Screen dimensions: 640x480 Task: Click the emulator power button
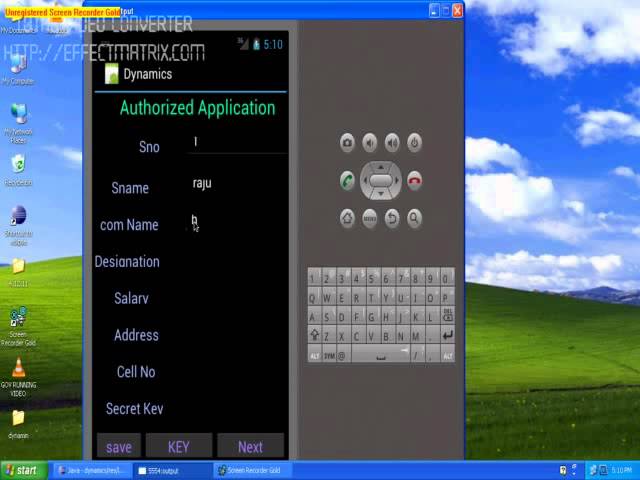point(414,143)
